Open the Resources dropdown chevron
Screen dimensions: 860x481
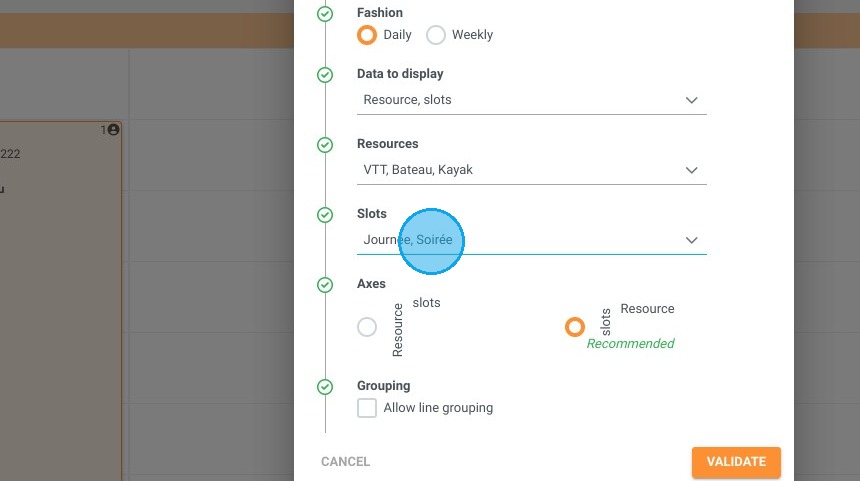click(692, 170)
